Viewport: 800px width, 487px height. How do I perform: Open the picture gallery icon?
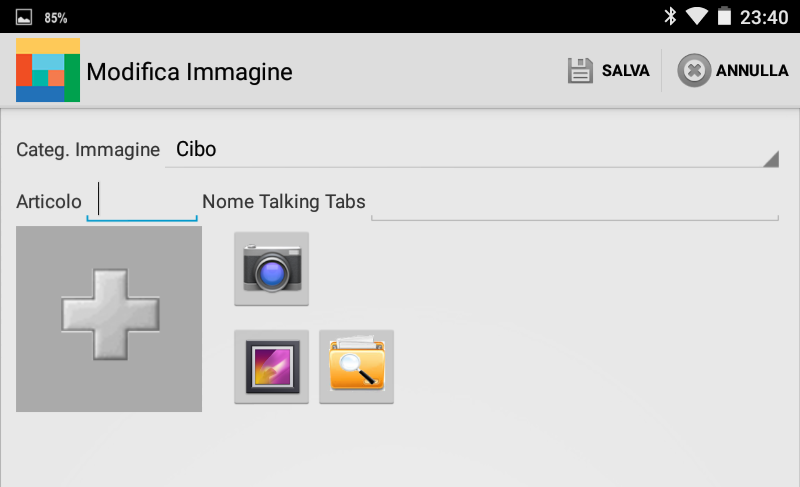271,367
